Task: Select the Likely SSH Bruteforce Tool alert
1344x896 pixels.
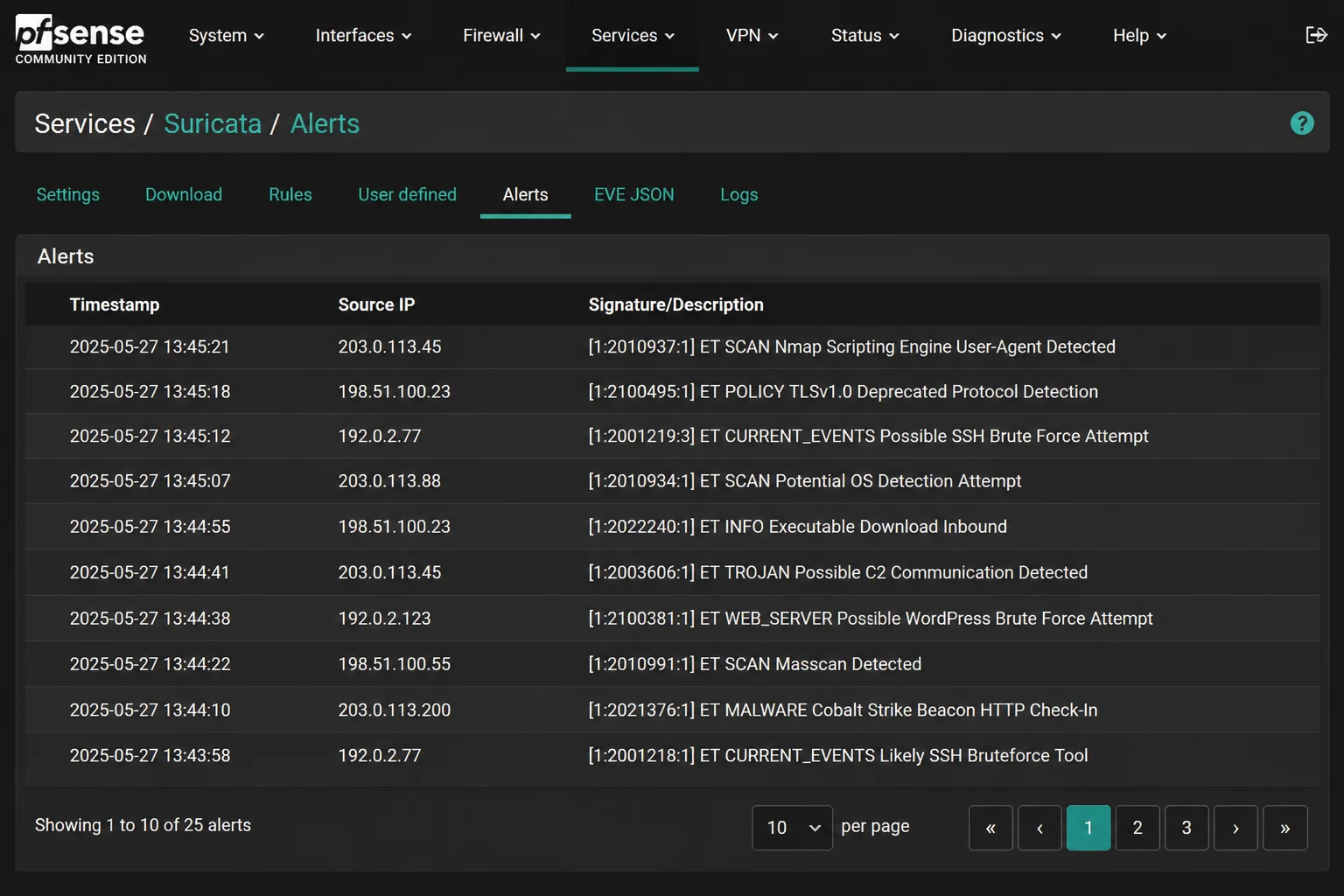Action: pyautogui.click(x=837, y=756)
